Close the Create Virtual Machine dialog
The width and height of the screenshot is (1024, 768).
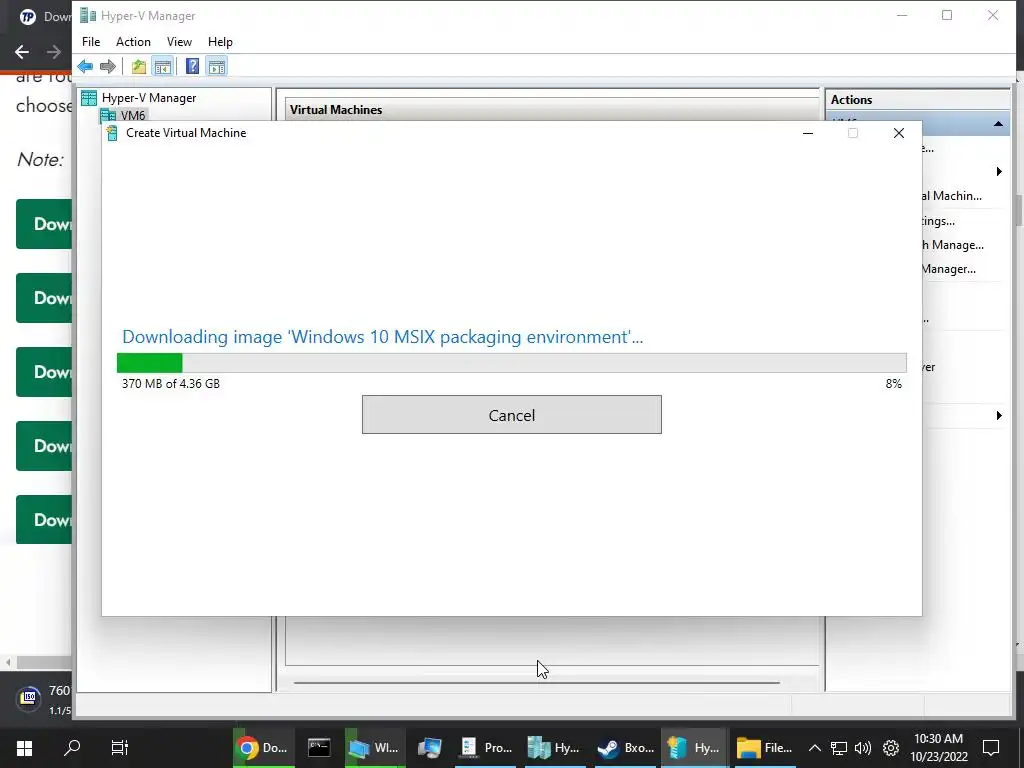(899, 133)
